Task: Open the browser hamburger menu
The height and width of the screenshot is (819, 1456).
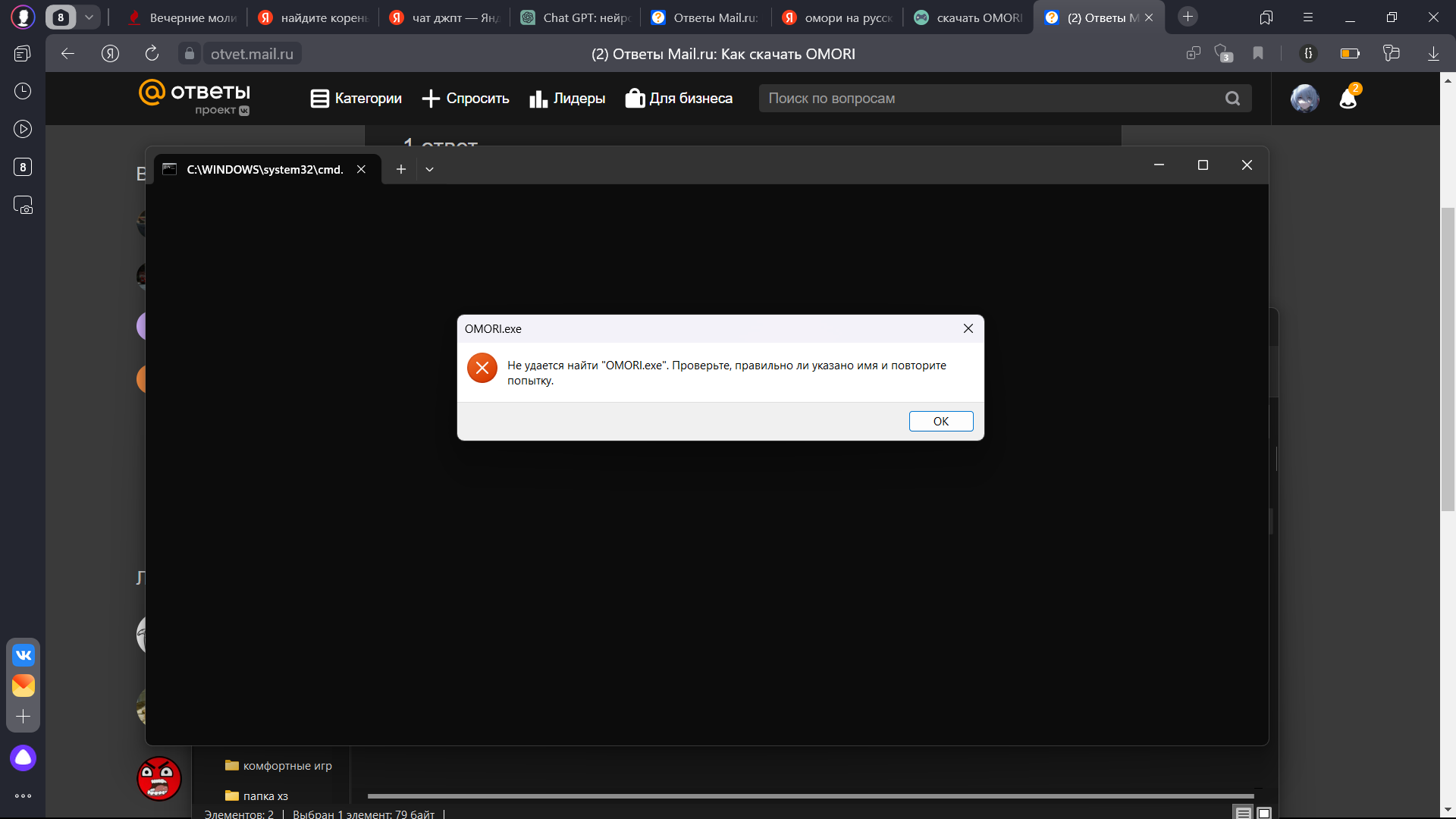Action: 1307,17
